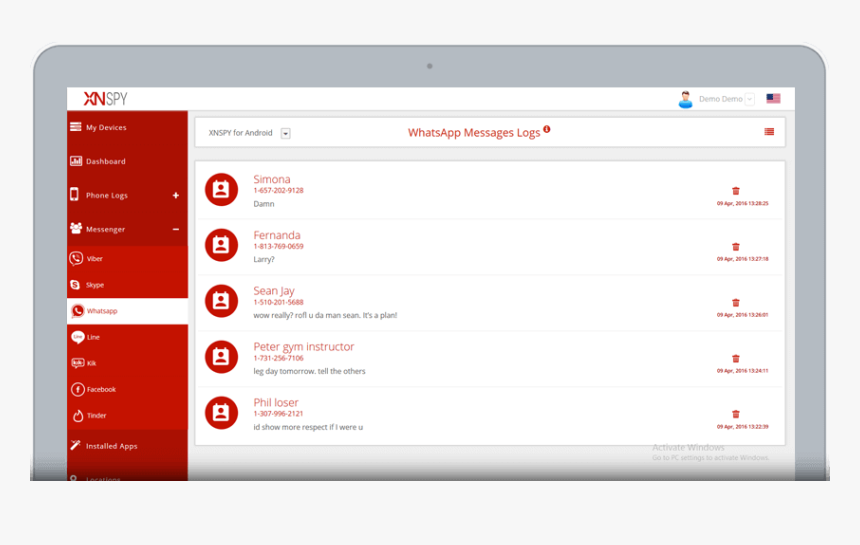Click timestamp 09 Apr, 2016 13:28:25
The image size is (860, 545).
pos(742,203)
